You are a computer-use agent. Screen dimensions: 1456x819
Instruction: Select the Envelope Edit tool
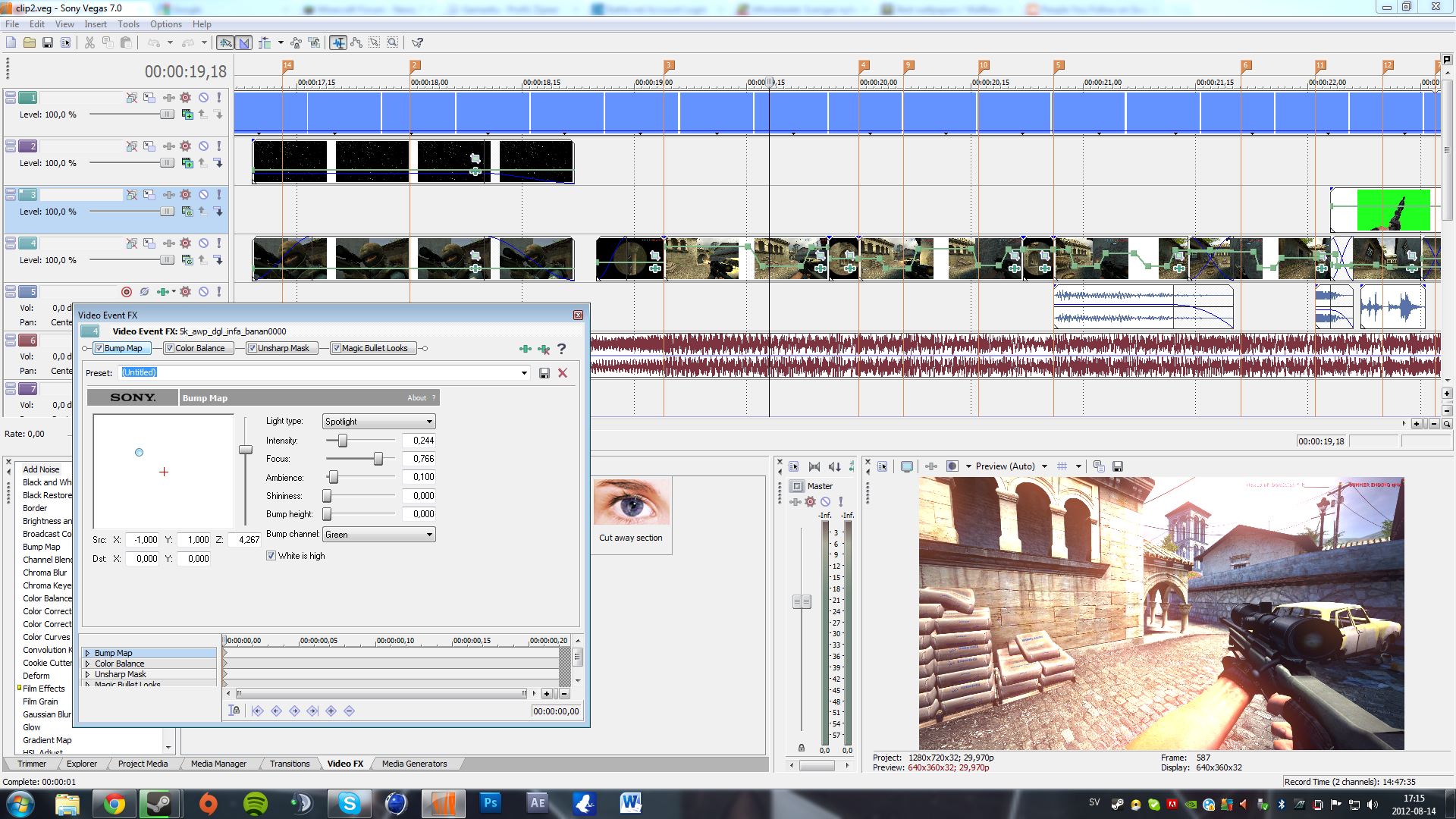356,42
